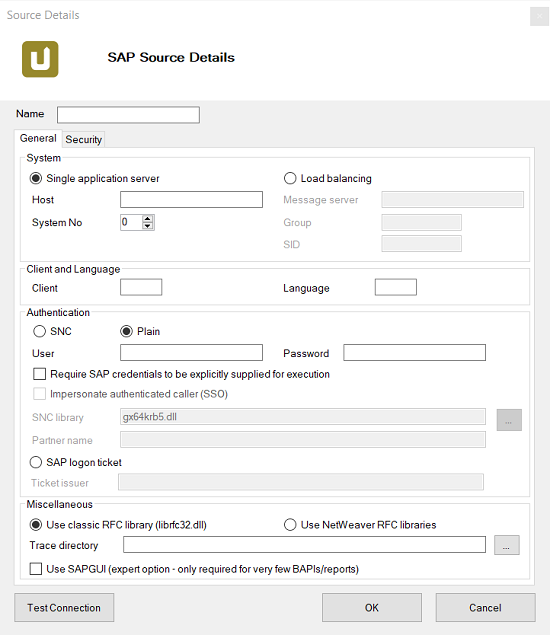This screenshot has width=550, height=635.
Task: Switch to the Security tab
Action: tap(83, 139)
